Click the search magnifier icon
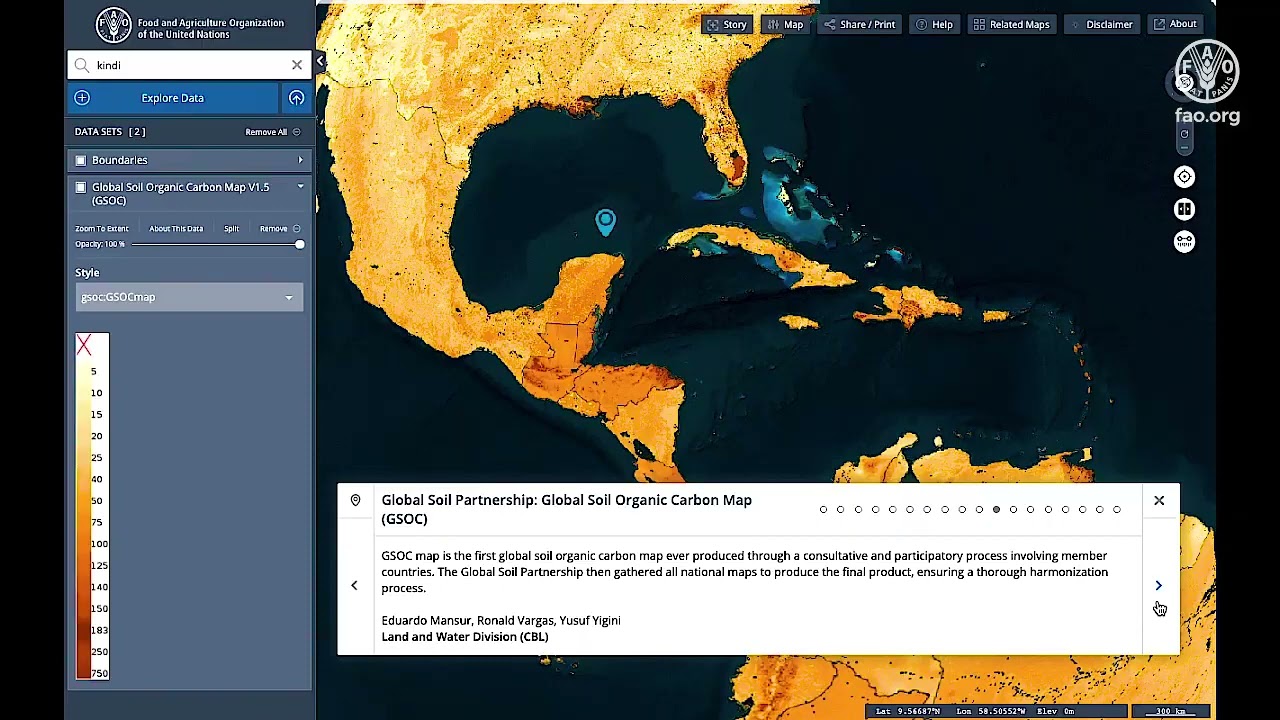This screenshot has height=720, width=1280. pos(82,65)
